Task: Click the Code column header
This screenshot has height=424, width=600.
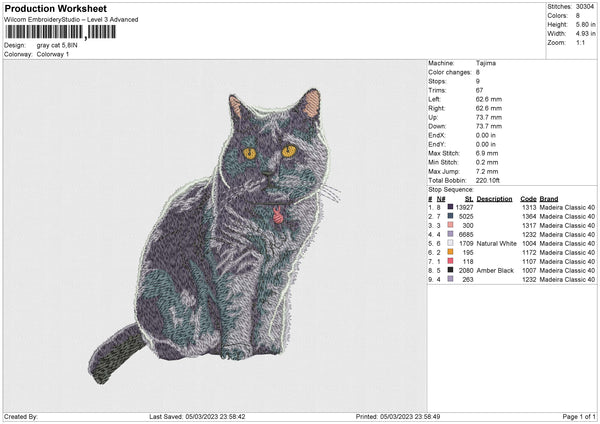Action: [528, 199]
